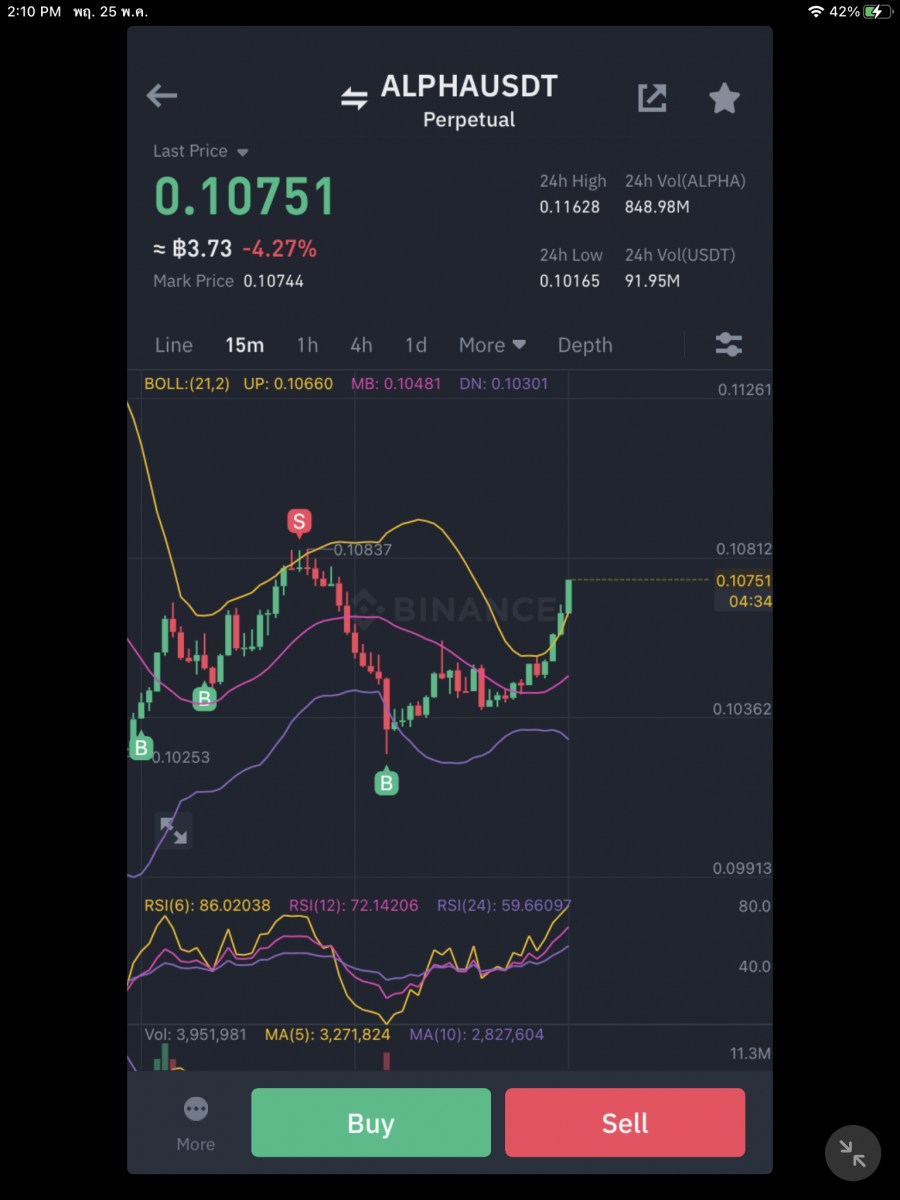Tap the Vol: 3,951,981 label
900x1200 pixels.
pyautogui.click(x=195, y=1034)
